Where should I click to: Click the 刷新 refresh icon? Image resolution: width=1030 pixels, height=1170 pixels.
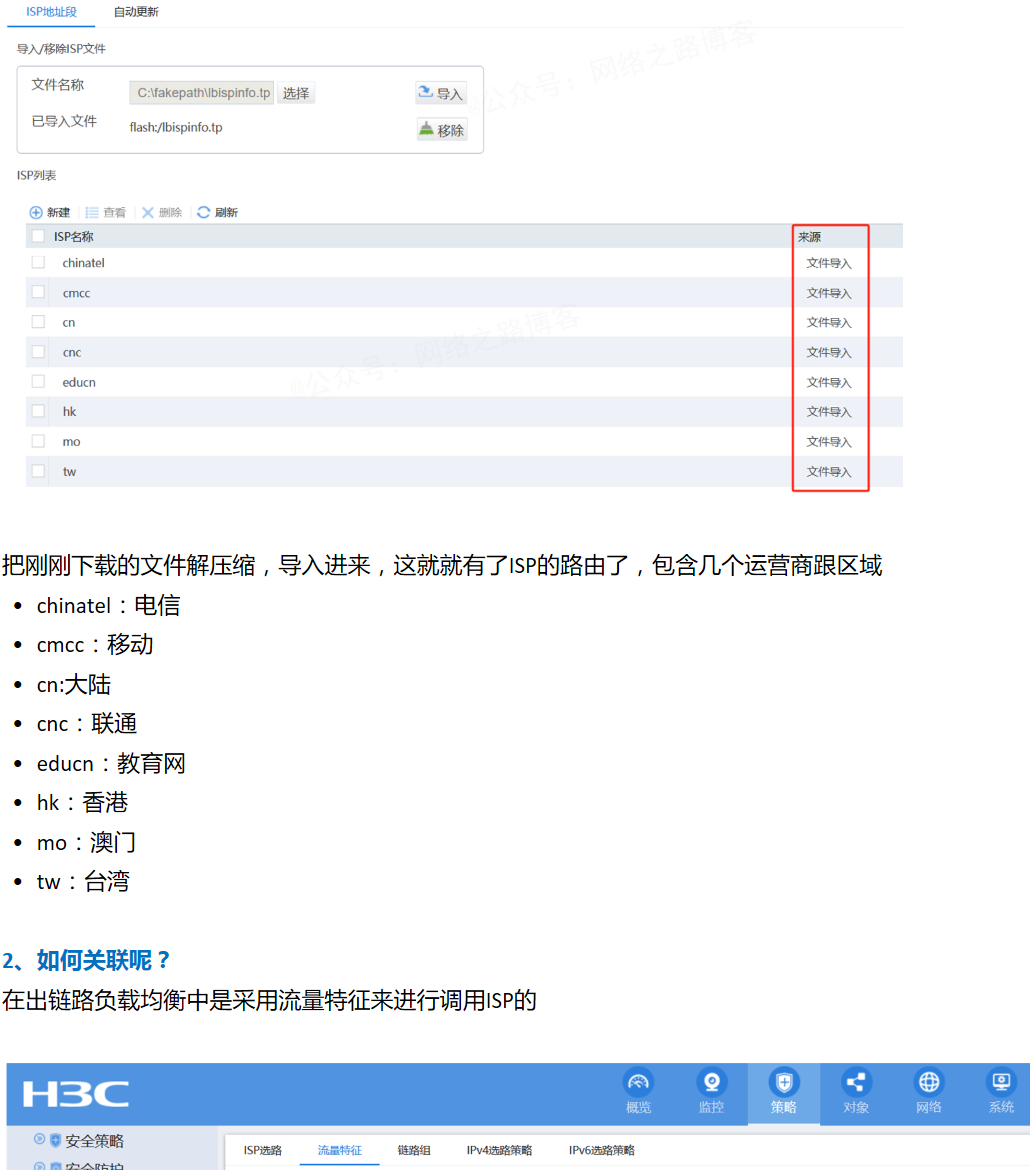pyautogui.click(x=203, y=213)
